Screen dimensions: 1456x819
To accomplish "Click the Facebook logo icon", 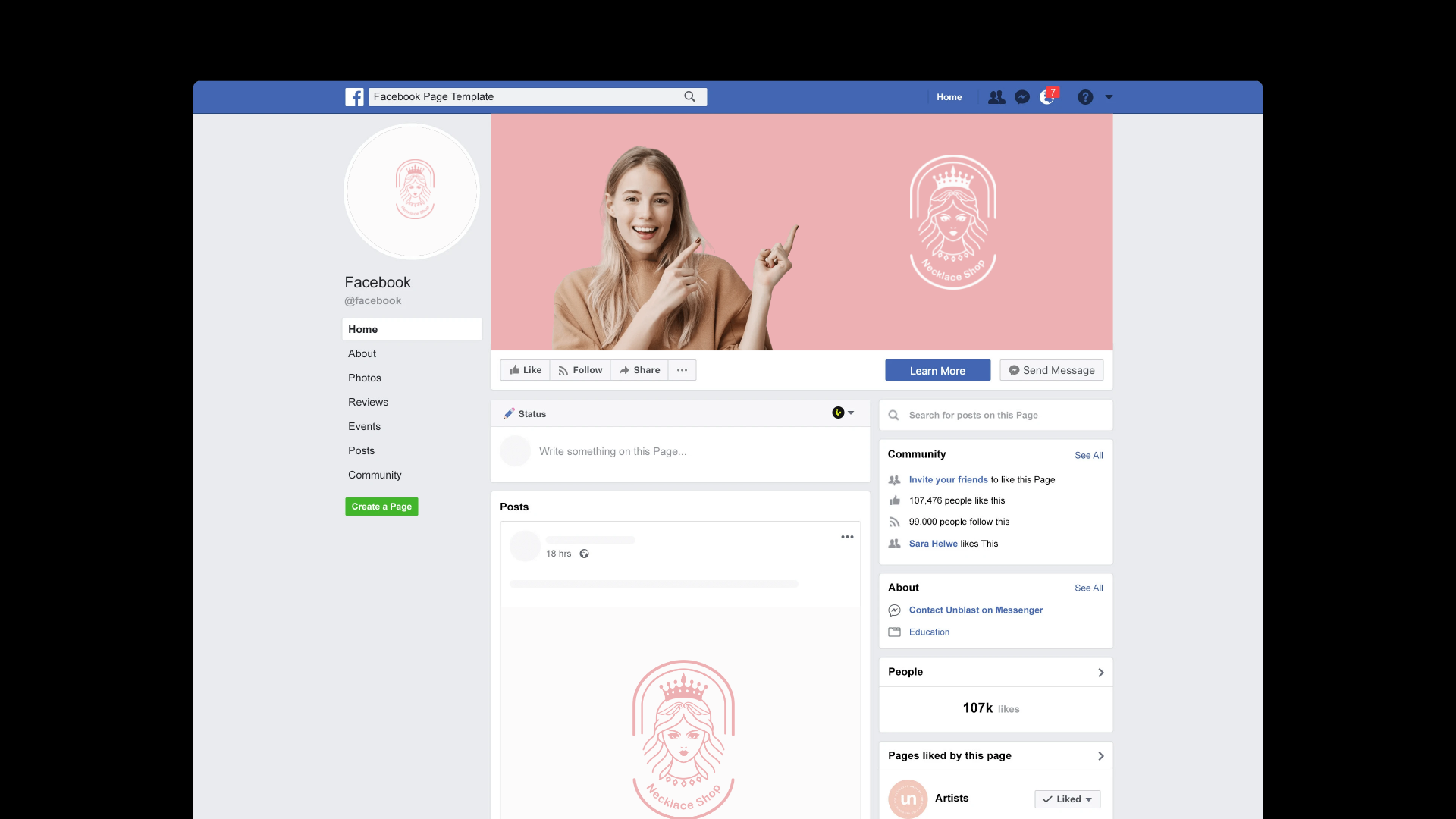I will [355, 96].
